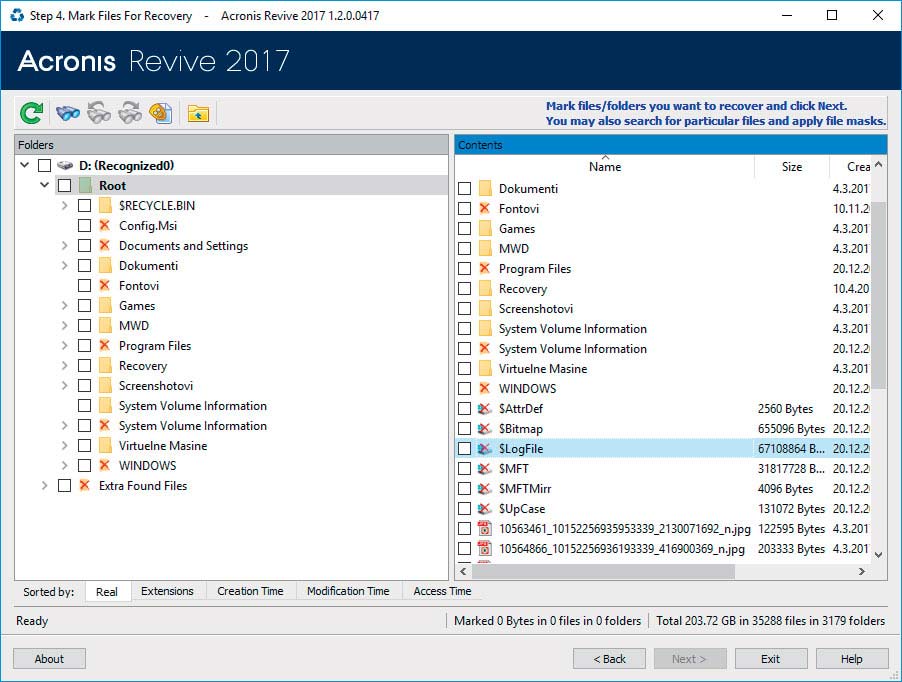Screen dimensions: 902x682
Task: Click the deleted file icon for $Bitmap
Action: tap(484, 429)
